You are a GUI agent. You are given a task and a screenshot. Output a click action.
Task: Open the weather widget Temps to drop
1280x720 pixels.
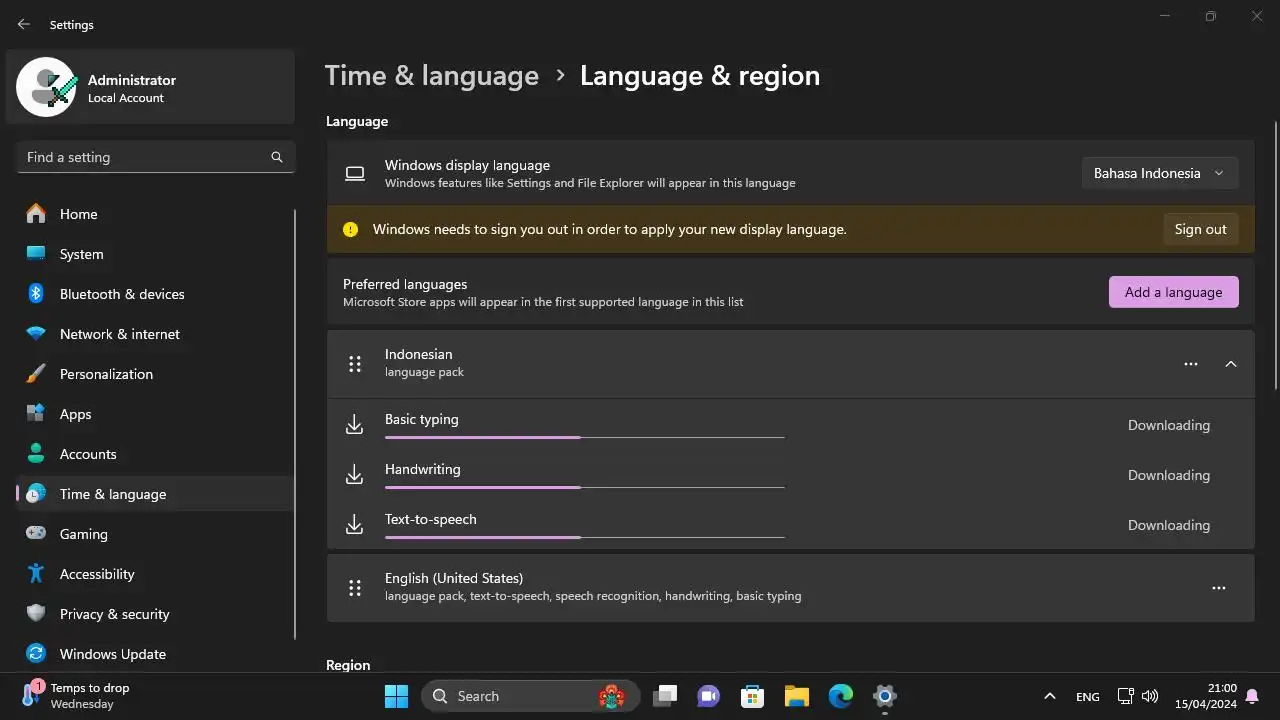77,696
